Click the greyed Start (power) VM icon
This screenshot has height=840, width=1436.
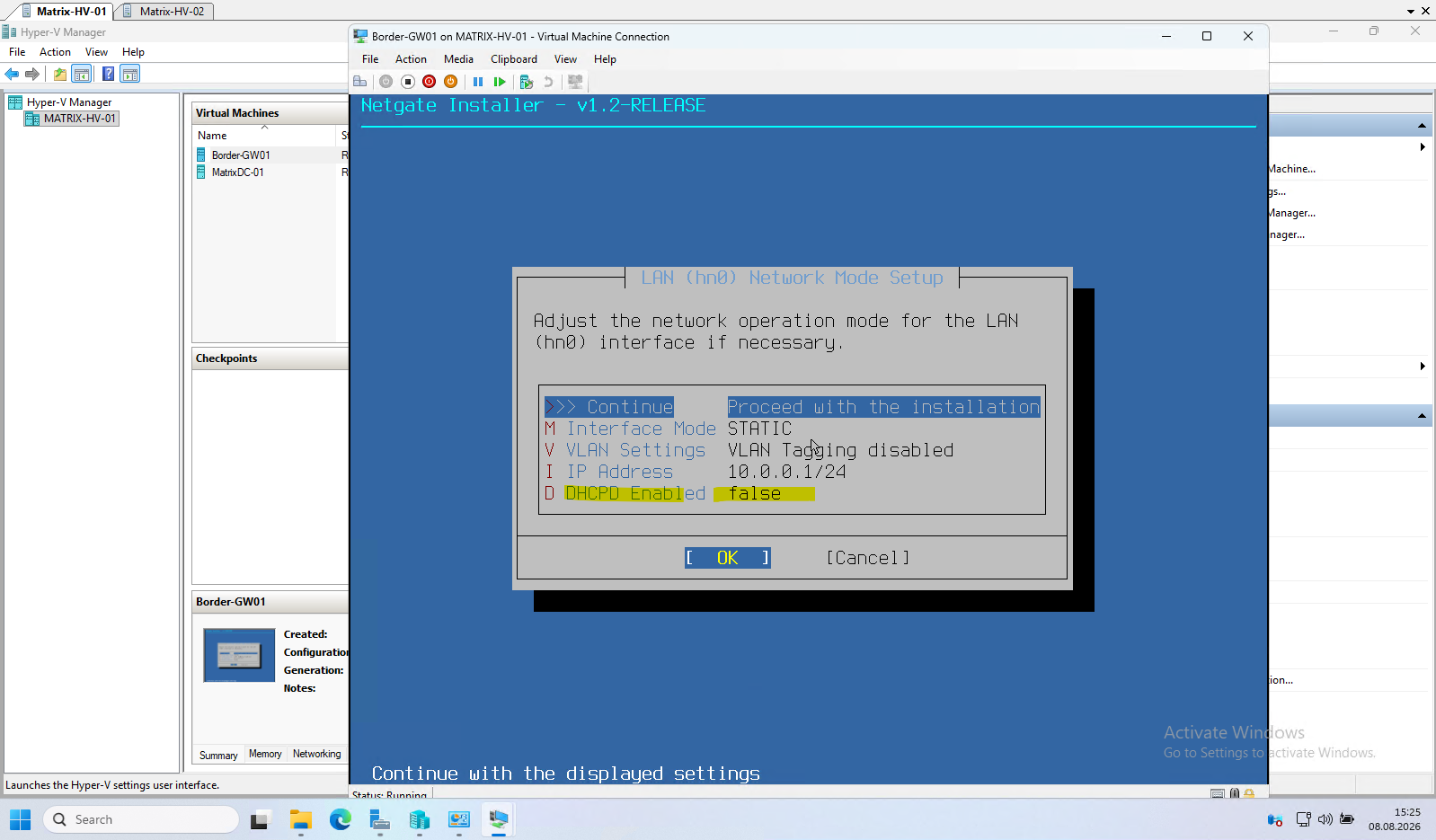tap(386, 82)
